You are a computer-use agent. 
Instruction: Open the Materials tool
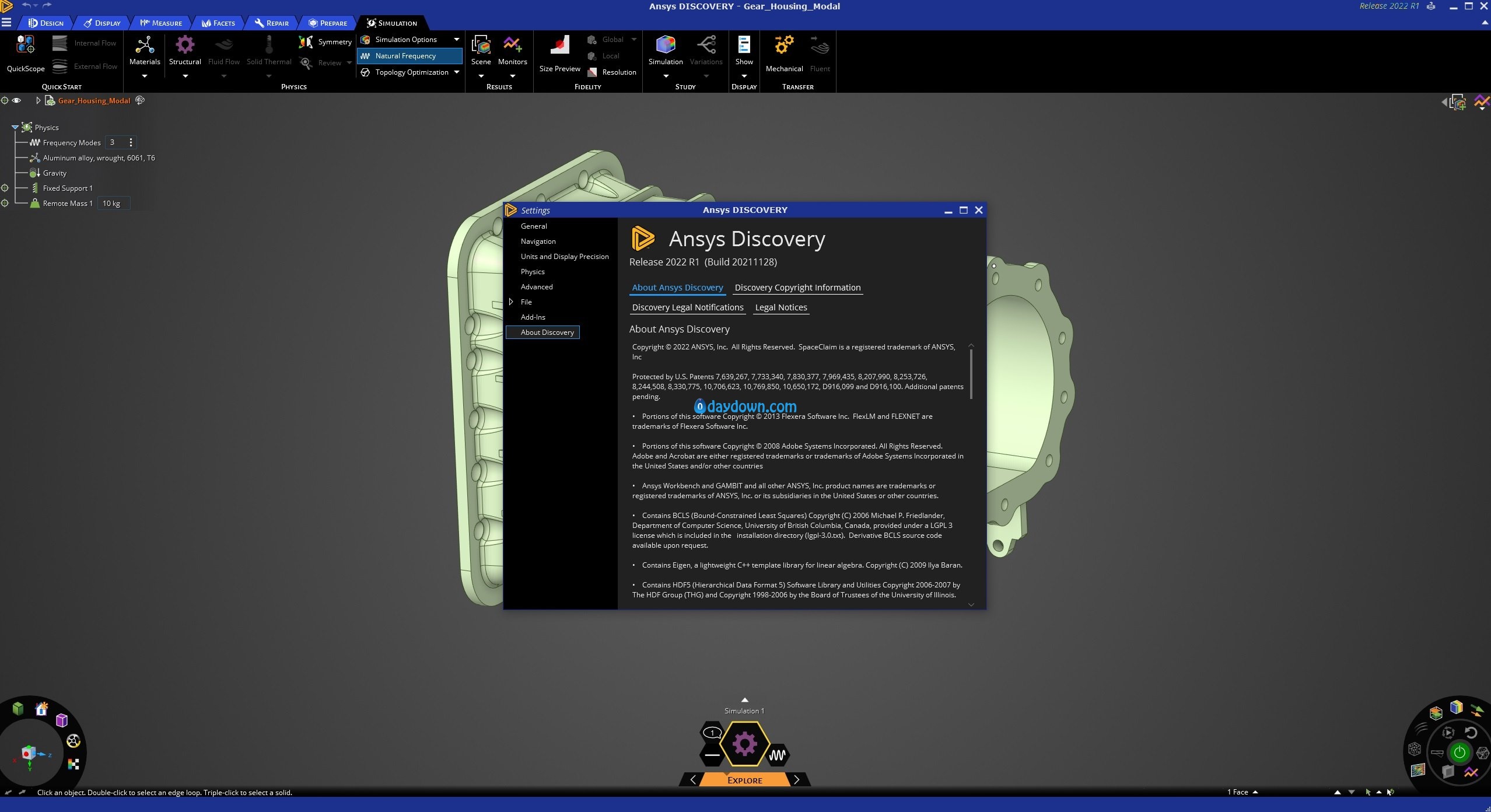(144, 45)
